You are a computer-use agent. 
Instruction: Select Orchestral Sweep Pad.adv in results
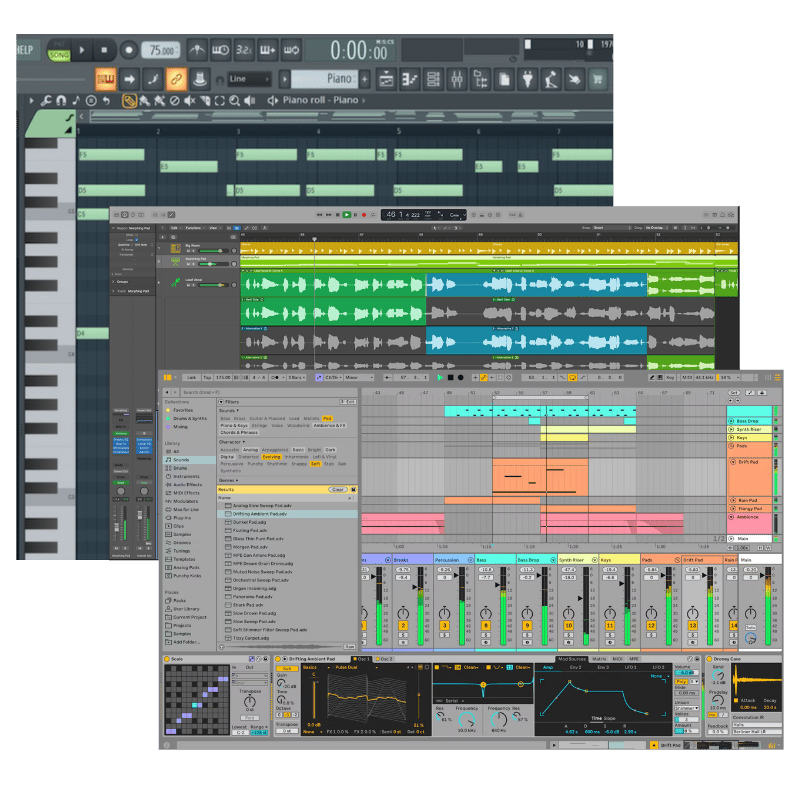coord(288,580)
